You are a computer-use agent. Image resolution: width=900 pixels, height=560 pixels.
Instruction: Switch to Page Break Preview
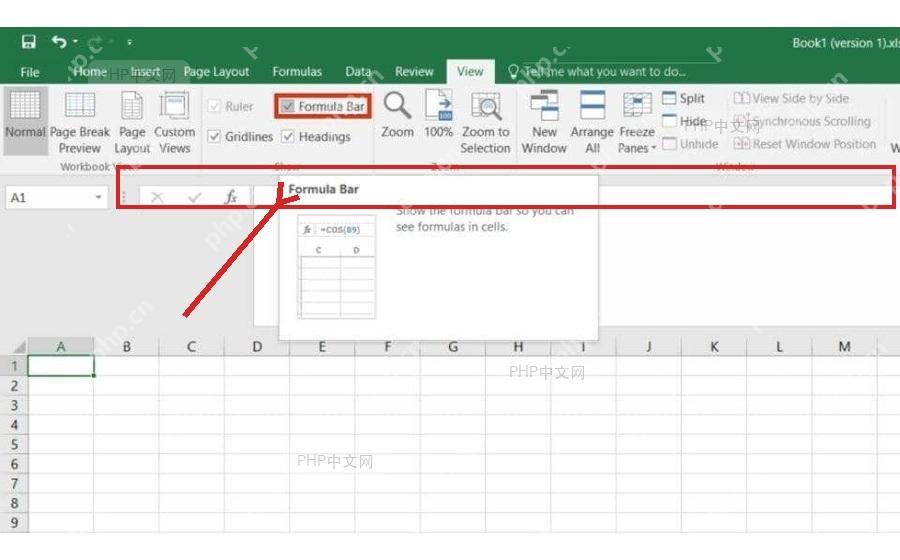(x=80, y=122)
